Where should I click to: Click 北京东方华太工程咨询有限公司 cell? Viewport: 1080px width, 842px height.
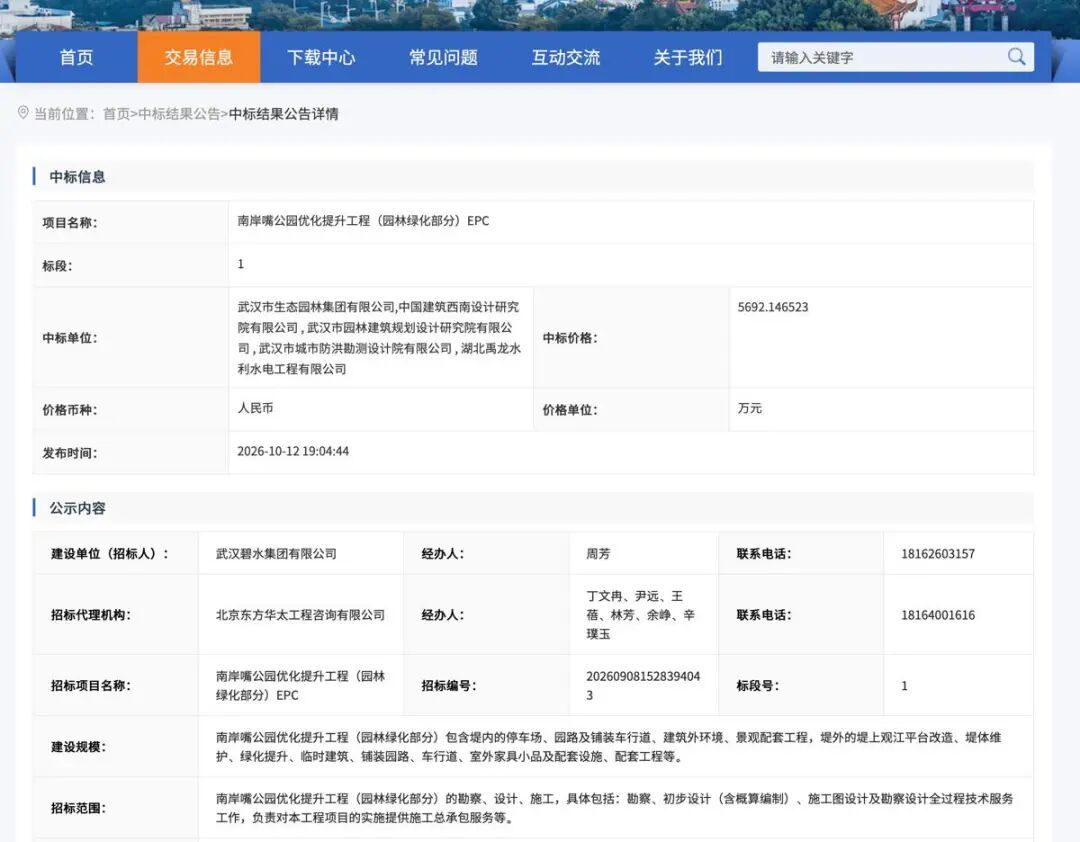(301, 615)
